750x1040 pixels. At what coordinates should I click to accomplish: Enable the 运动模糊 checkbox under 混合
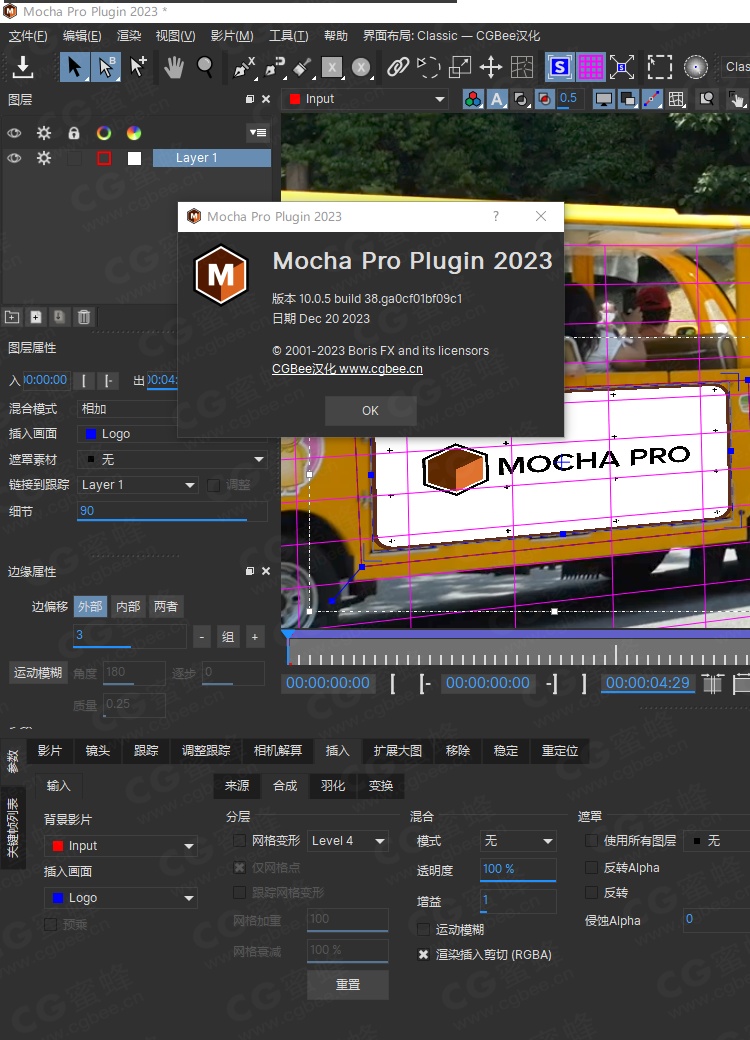(423, 929)
